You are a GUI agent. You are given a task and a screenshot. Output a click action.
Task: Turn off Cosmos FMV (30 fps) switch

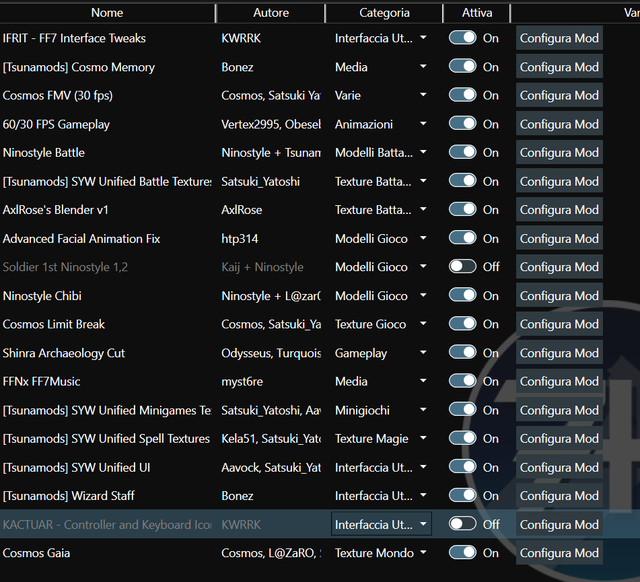coord(462,95)
